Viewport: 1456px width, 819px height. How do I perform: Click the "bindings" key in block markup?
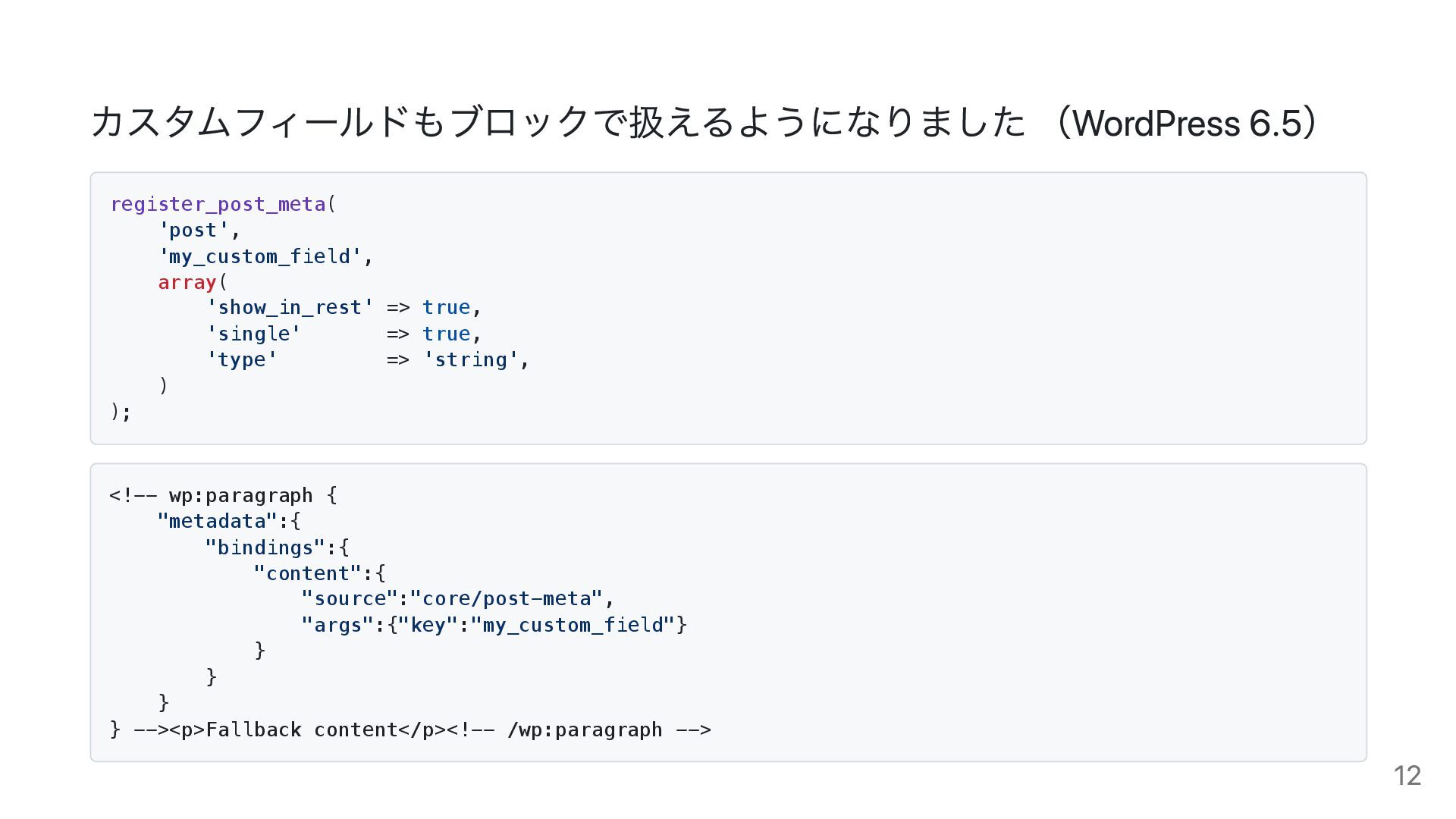tap(265, 548)
